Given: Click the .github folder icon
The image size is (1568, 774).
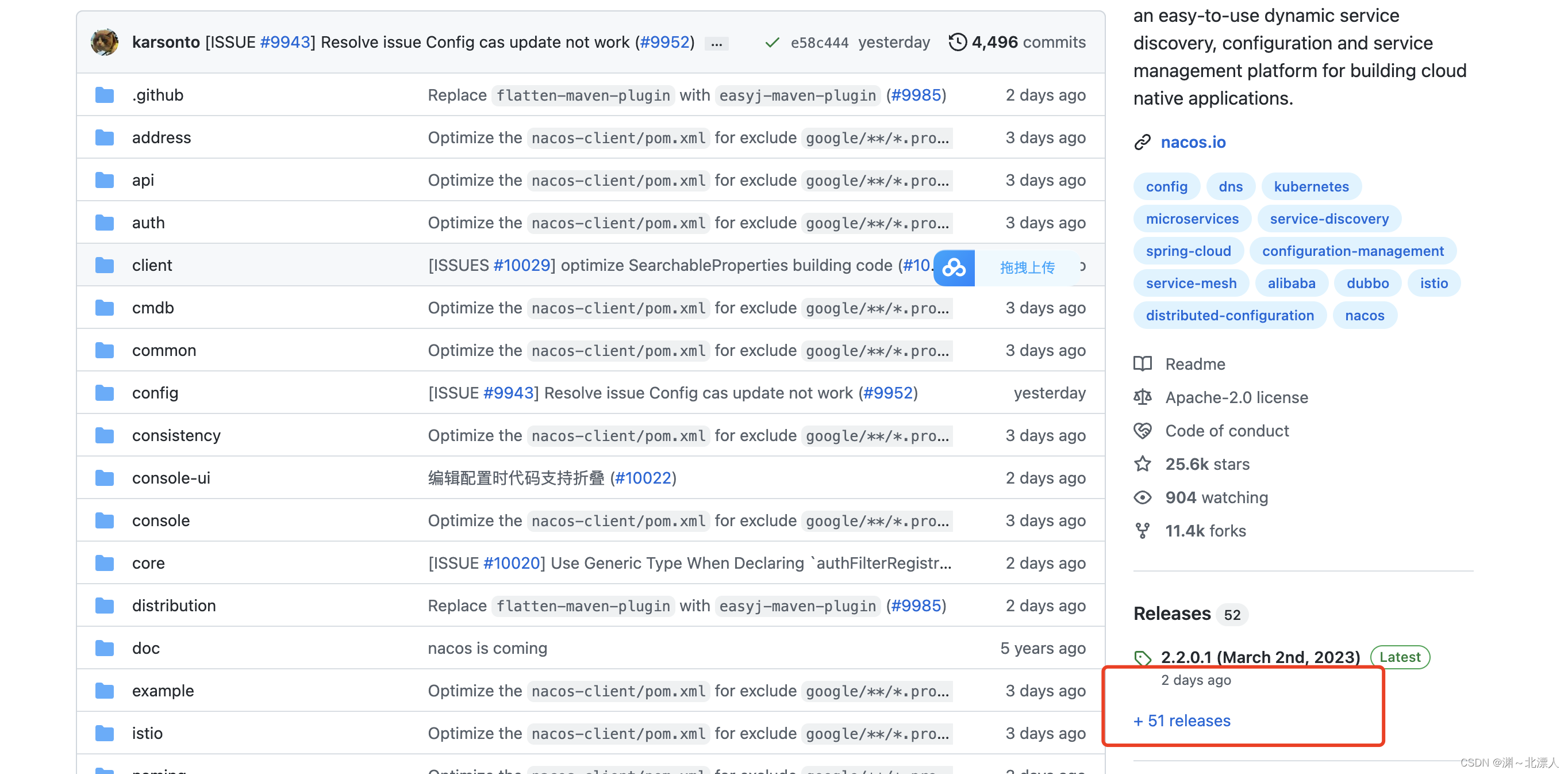Looking at the screenshot, I should [x=105, y=95].
